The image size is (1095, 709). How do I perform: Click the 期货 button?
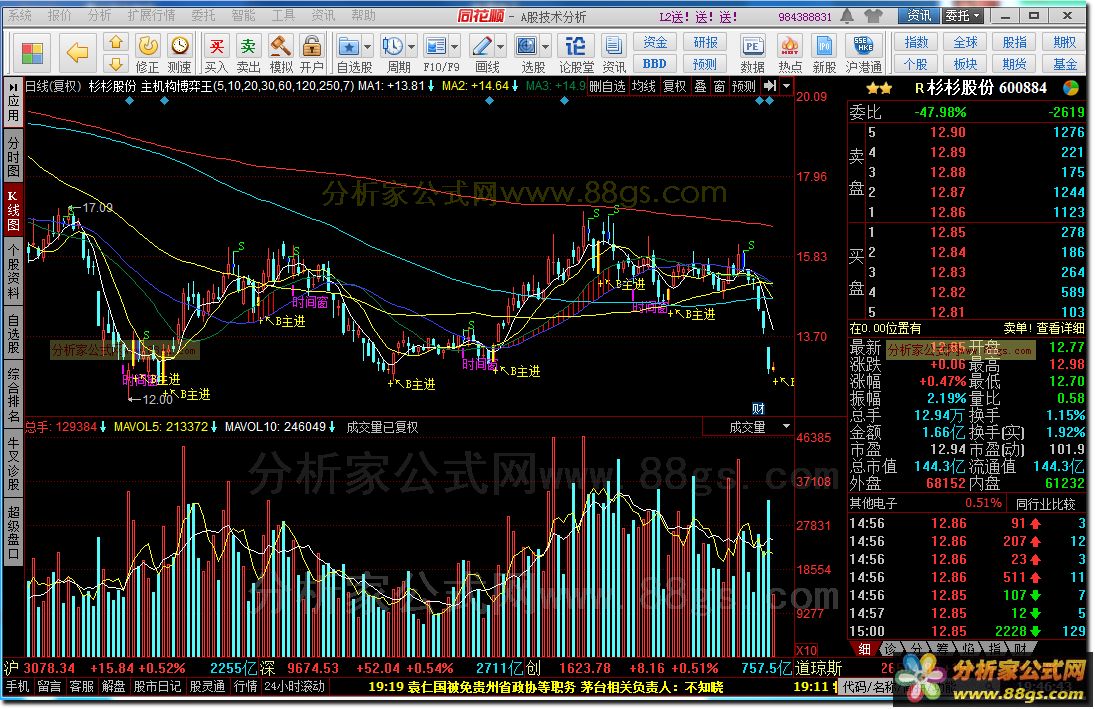point(1015,64)
